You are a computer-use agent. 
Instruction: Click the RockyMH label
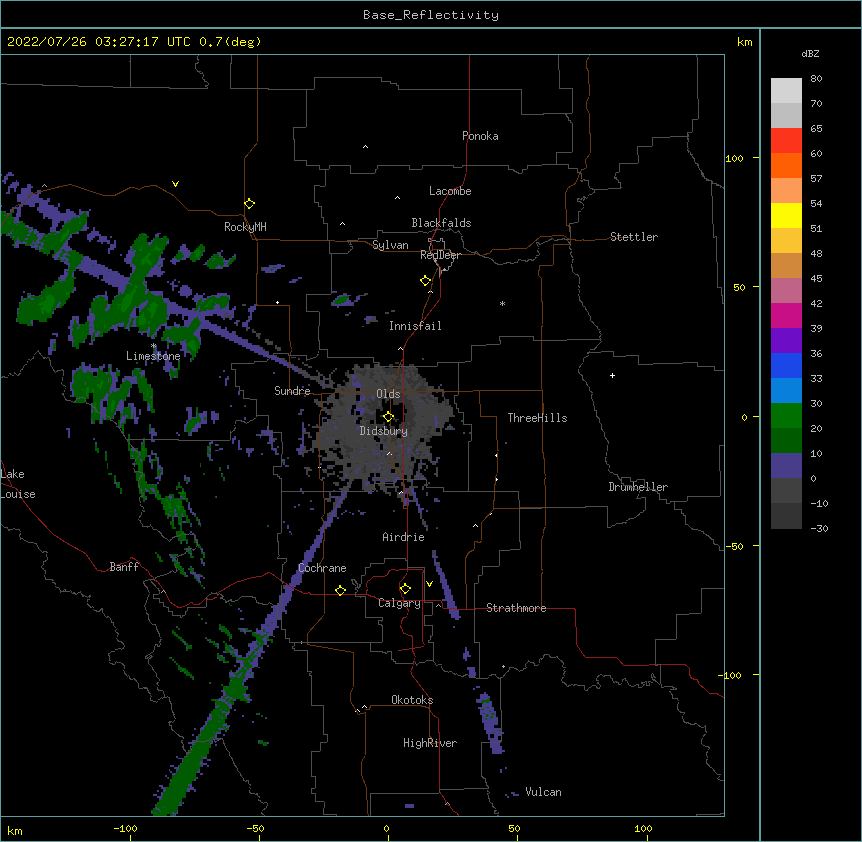[245, 227]
